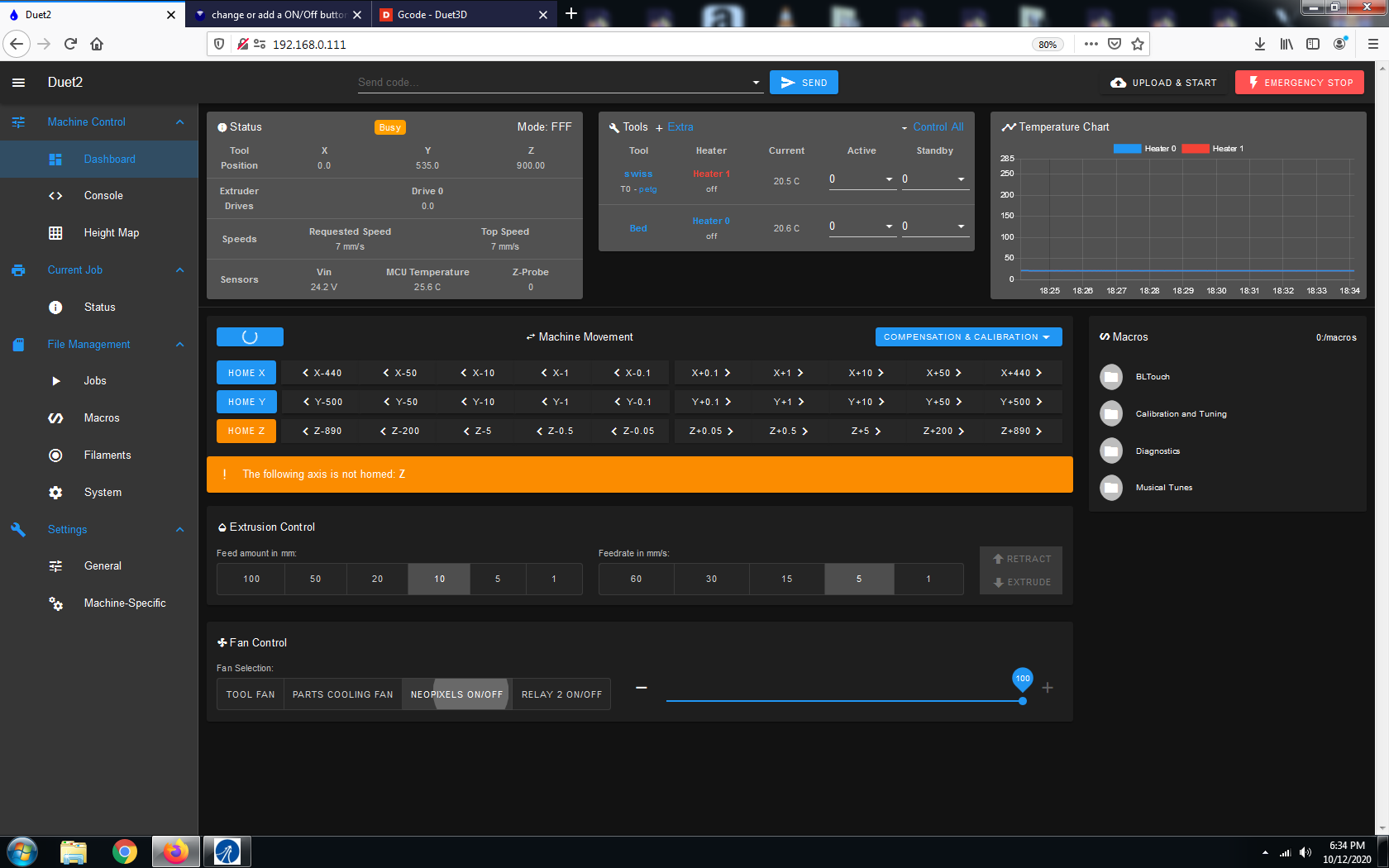Collapse the Settings section
The width and height of the screenshot is (1389, 868).
point(180,530)
